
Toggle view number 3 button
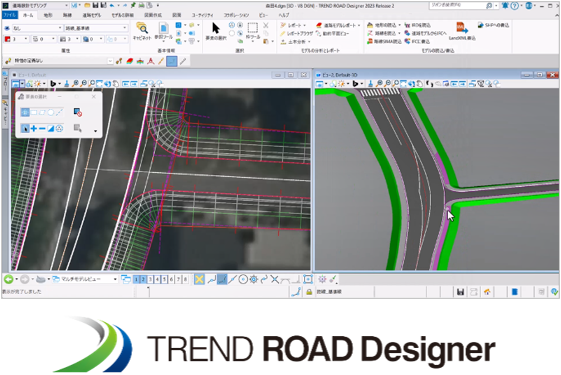click(x=150, y=279)
